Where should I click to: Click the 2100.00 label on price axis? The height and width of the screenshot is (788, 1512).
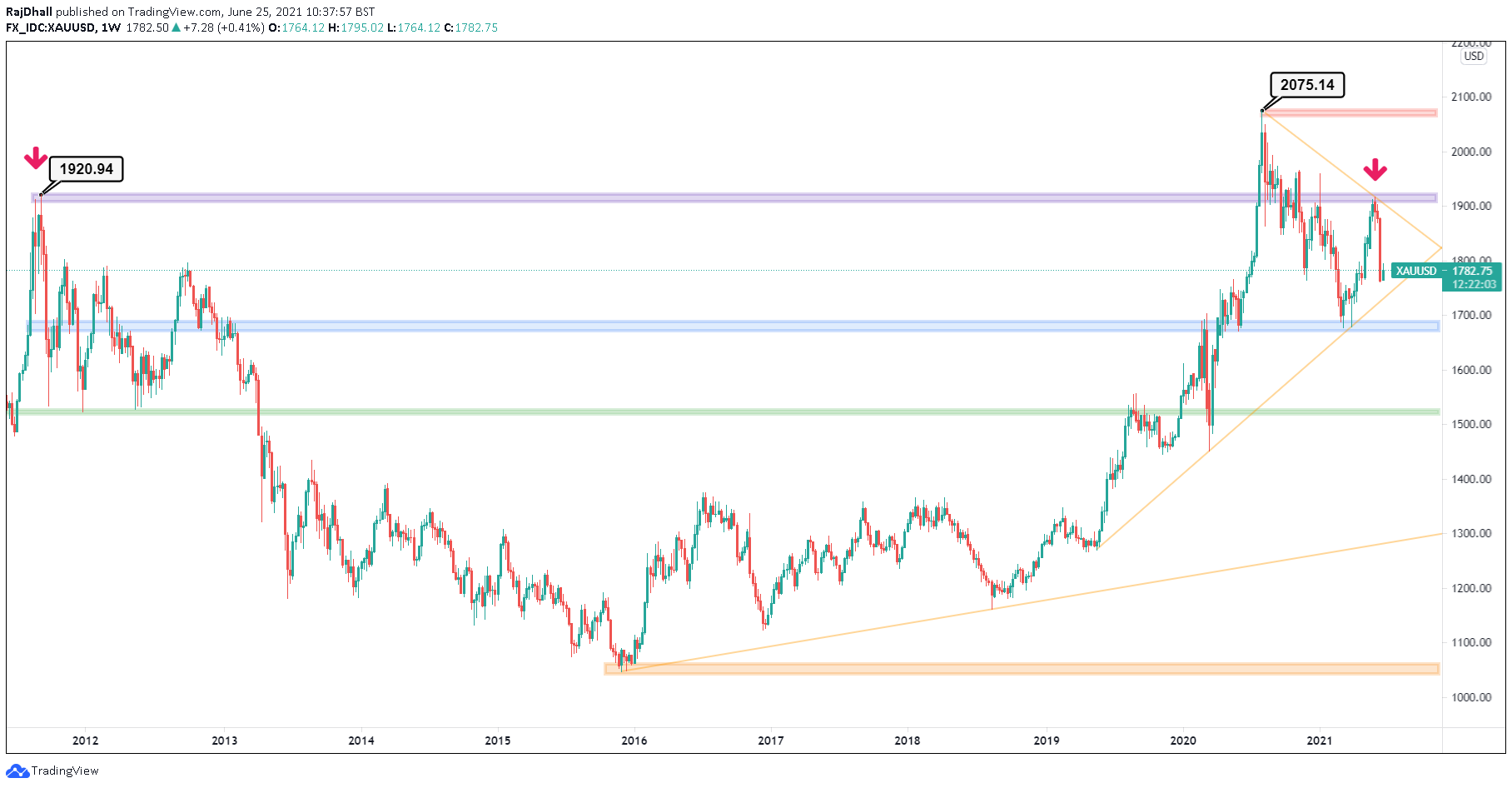1470,97
